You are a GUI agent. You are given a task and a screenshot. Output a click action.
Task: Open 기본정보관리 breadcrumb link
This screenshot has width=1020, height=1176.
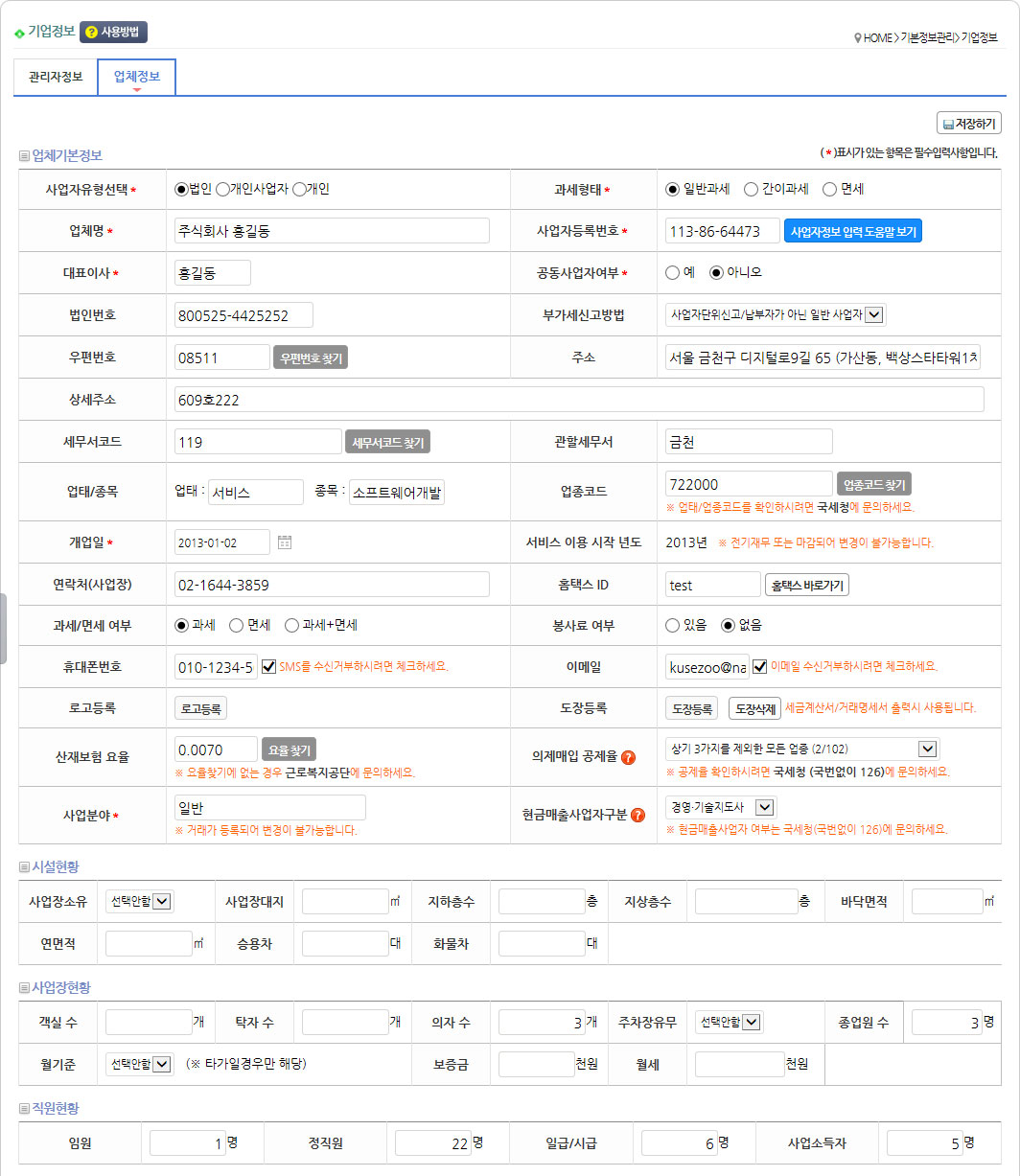tap(927, 38)
